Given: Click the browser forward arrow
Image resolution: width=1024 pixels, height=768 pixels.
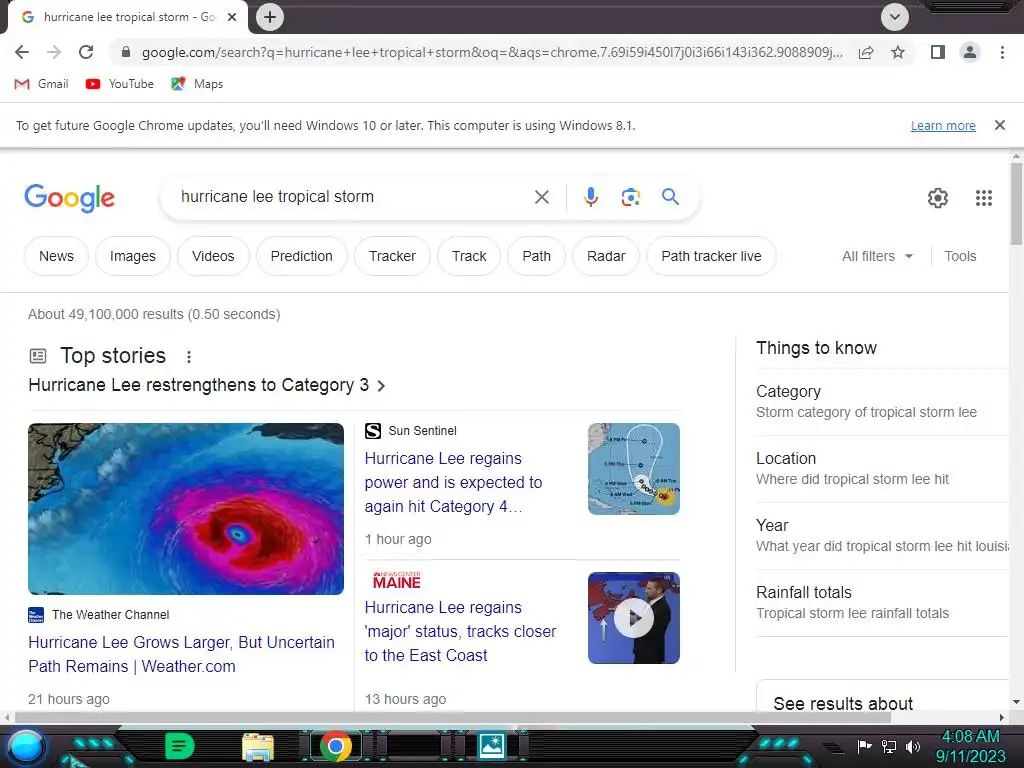Looking at the screenshot, I should point(54,52).
